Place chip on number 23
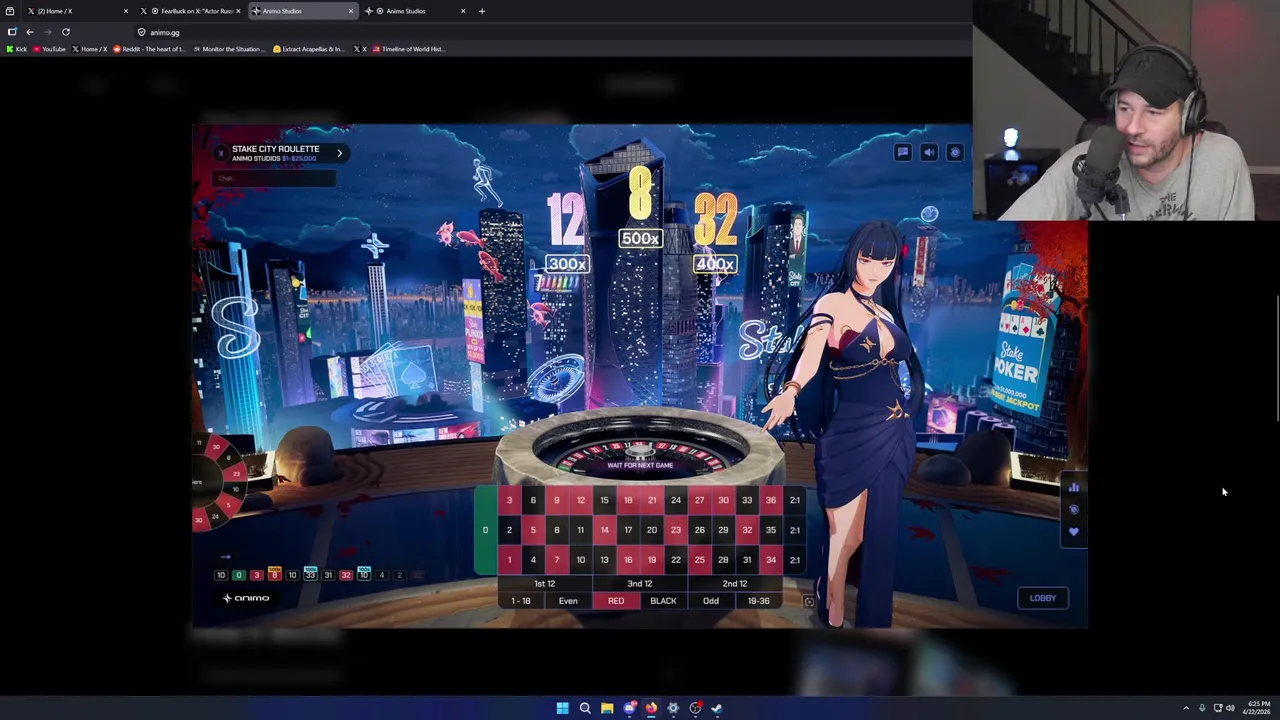Image resolution: width=1280 pixels, height=720 pixels. 676,530
